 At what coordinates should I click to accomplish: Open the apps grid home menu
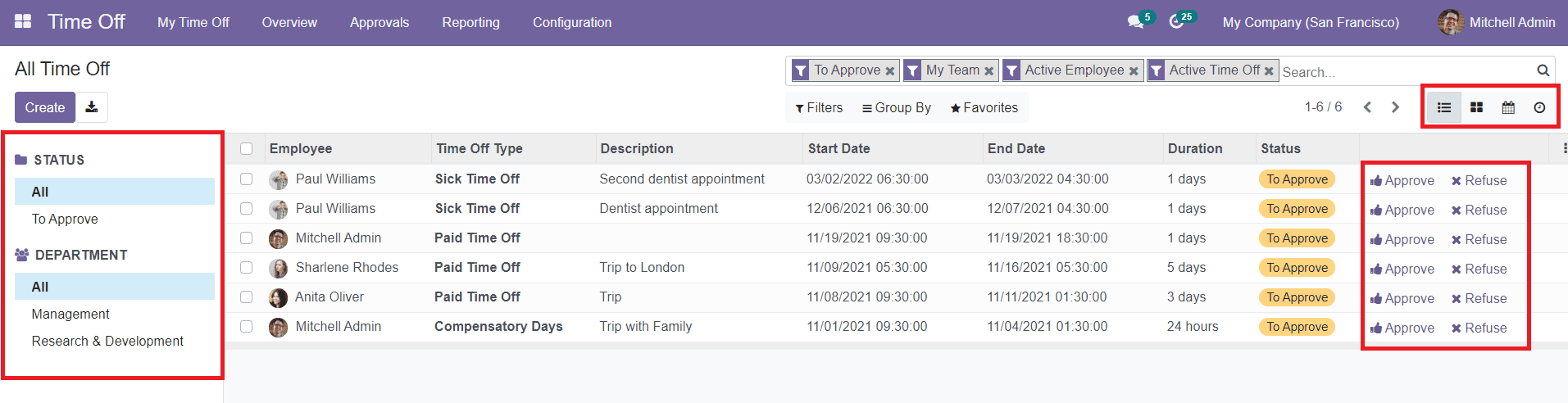pyautogui.click(x=23, y=22)
